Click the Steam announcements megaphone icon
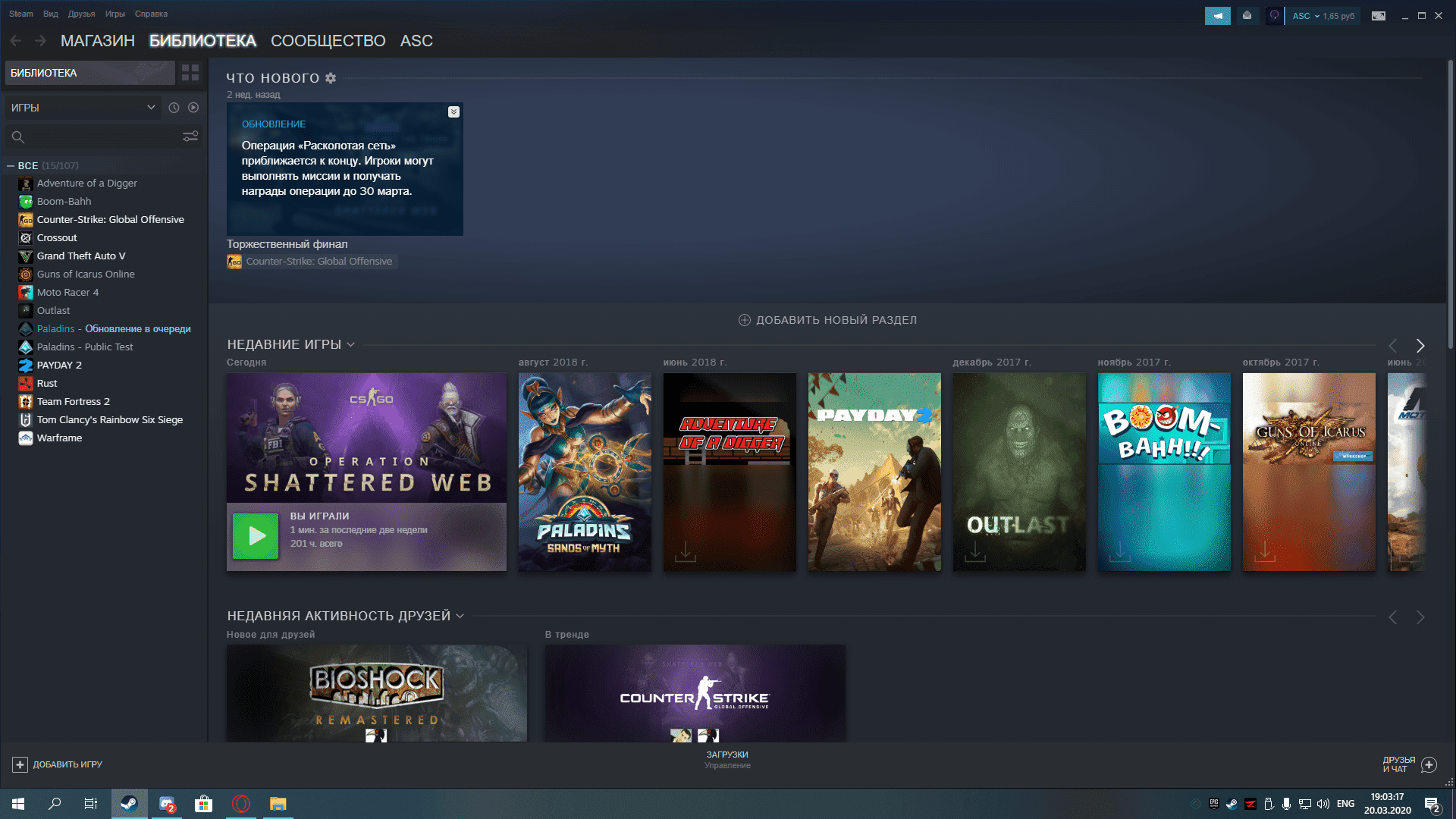 (x=1217, y=16)
